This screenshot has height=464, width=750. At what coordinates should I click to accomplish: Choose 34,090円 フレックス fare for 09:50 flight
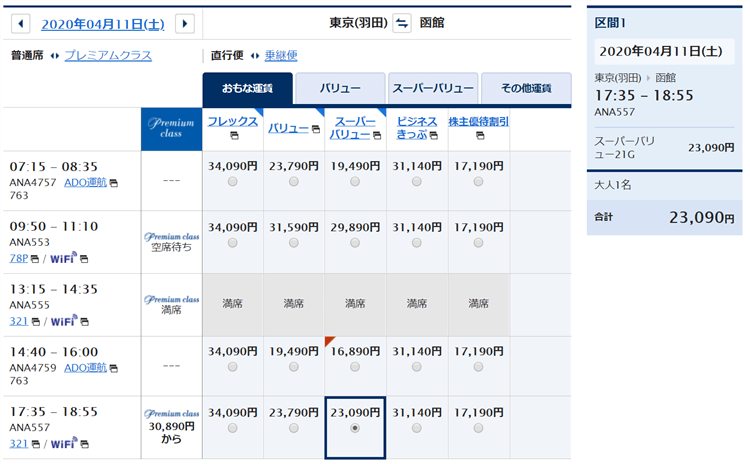(x=233, y=243)
